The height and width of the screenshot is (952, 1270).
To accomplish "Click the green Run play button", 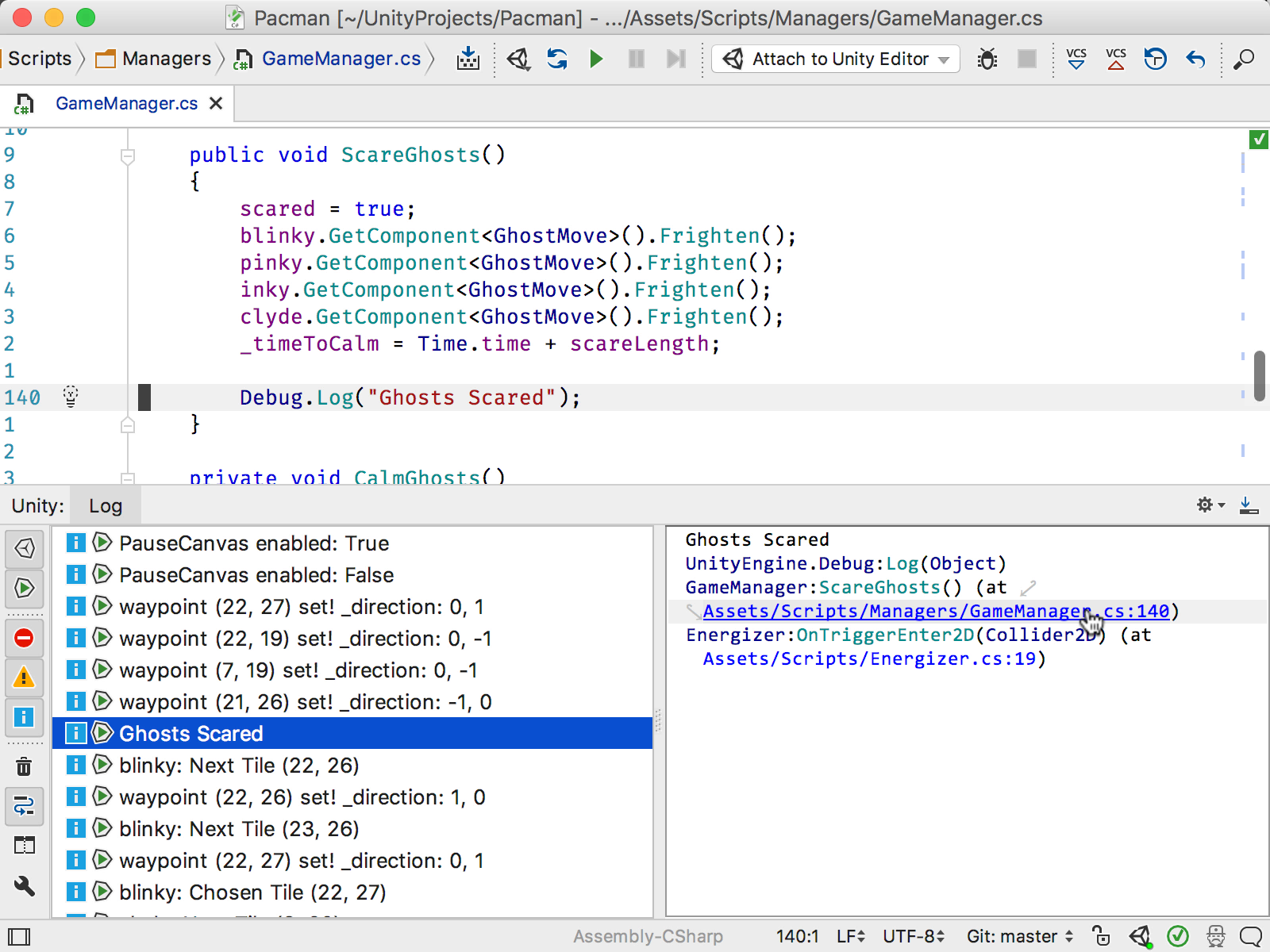I will click(x=596, y=59).
